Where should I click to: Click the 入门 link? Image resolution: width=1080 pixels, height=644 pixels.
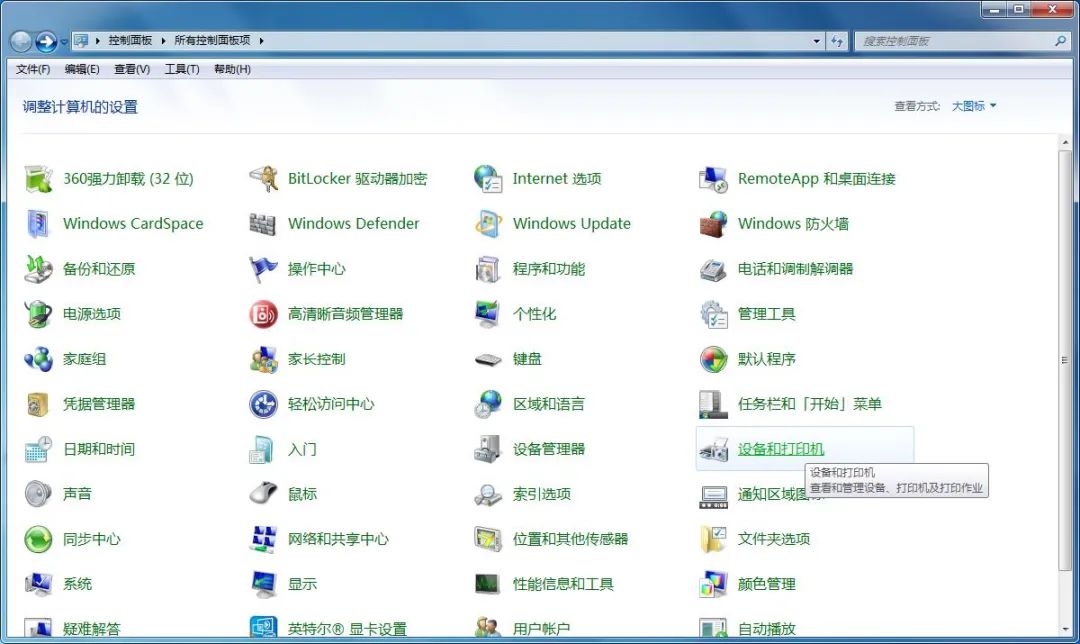click(x=302, y=449)
